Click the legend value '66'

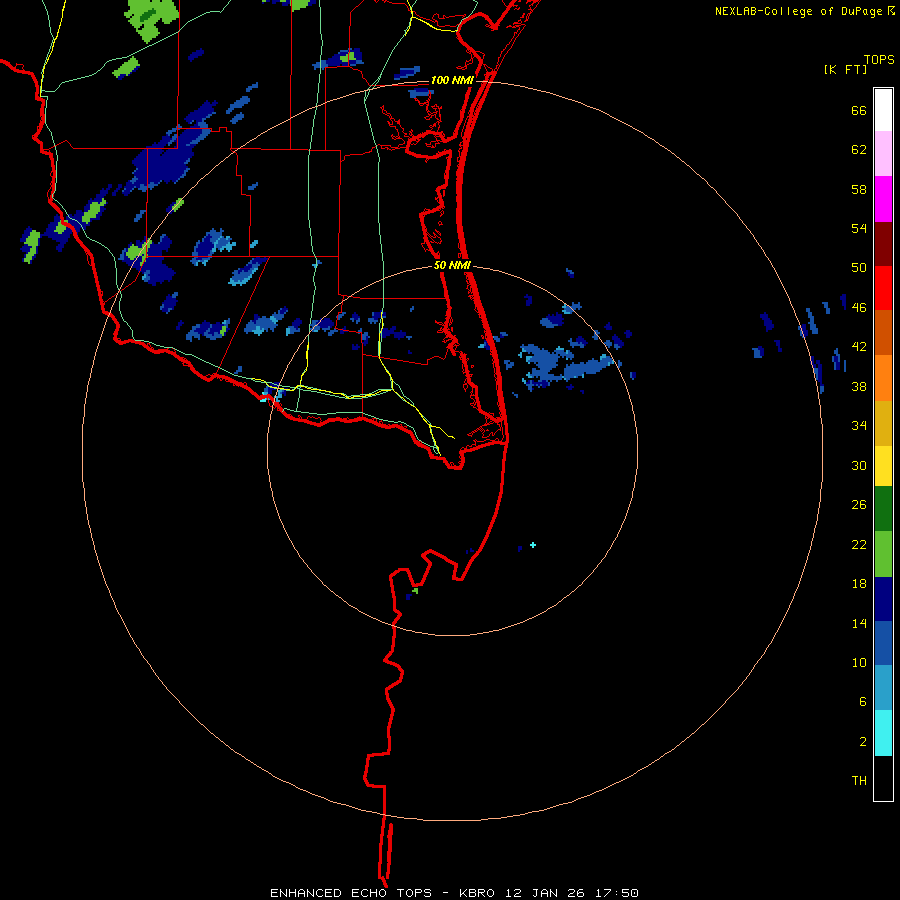[859, 110]
